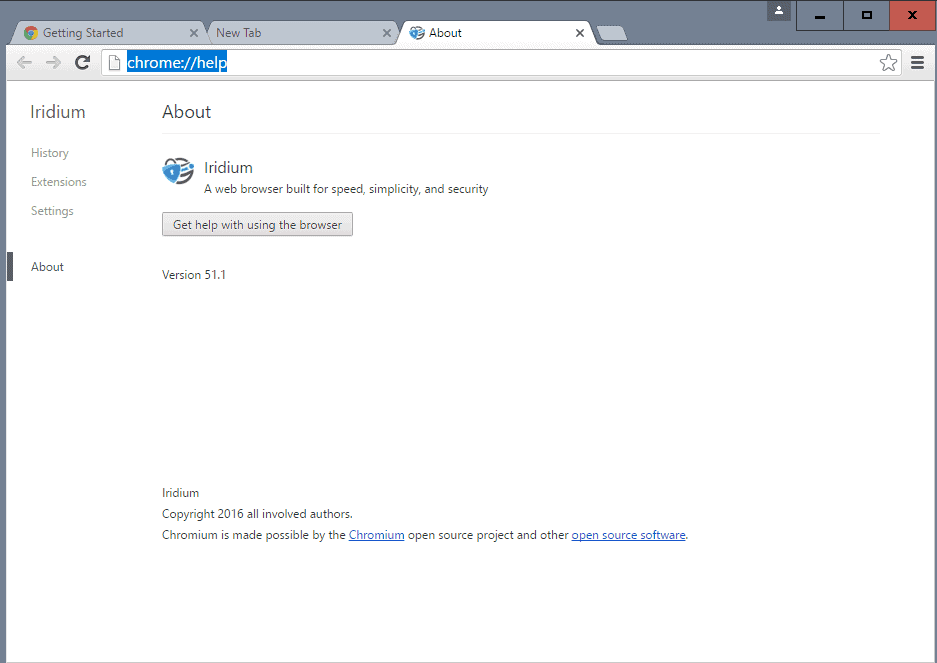
Task: Click the Iridium sidebar heading
Action: (58, 112)
